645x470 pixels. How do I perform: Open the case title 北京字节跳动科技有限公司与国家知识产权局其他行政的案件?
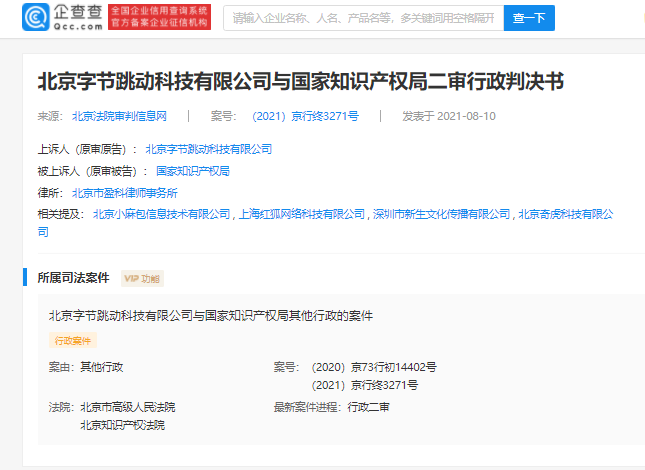[211, 316]
